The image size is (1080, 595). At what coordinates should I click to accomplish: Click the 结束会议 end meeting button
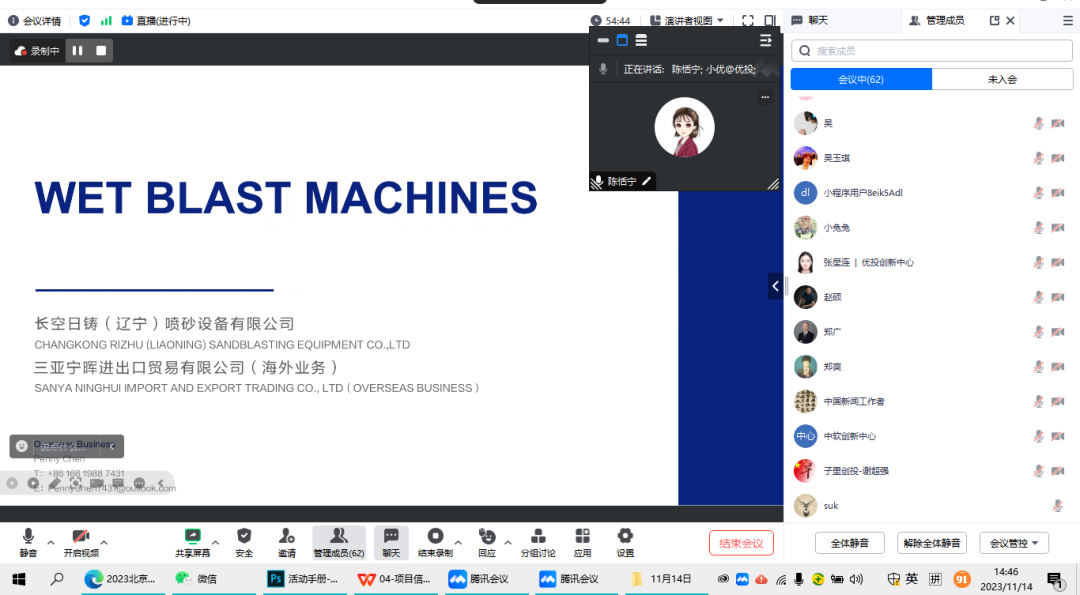click(x=741, y=543)
